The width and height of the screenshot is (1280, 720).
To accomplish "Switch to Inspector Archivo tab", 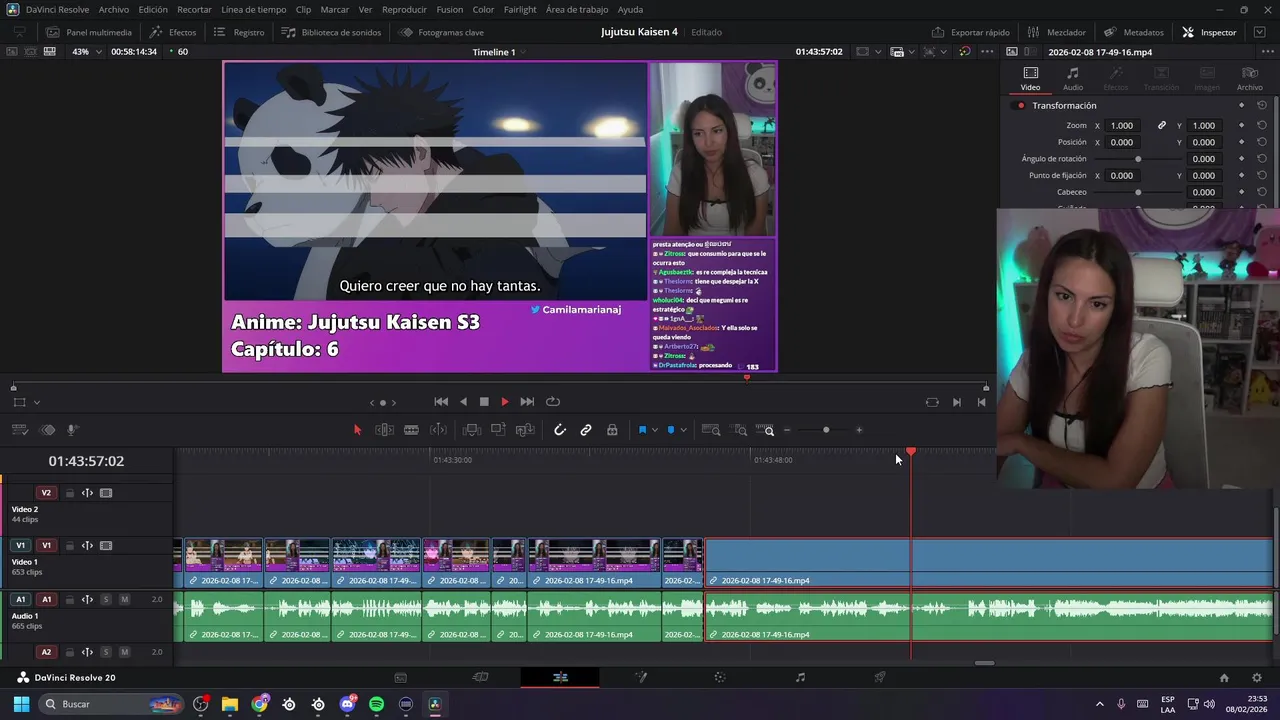I will tap(1249, 78).
